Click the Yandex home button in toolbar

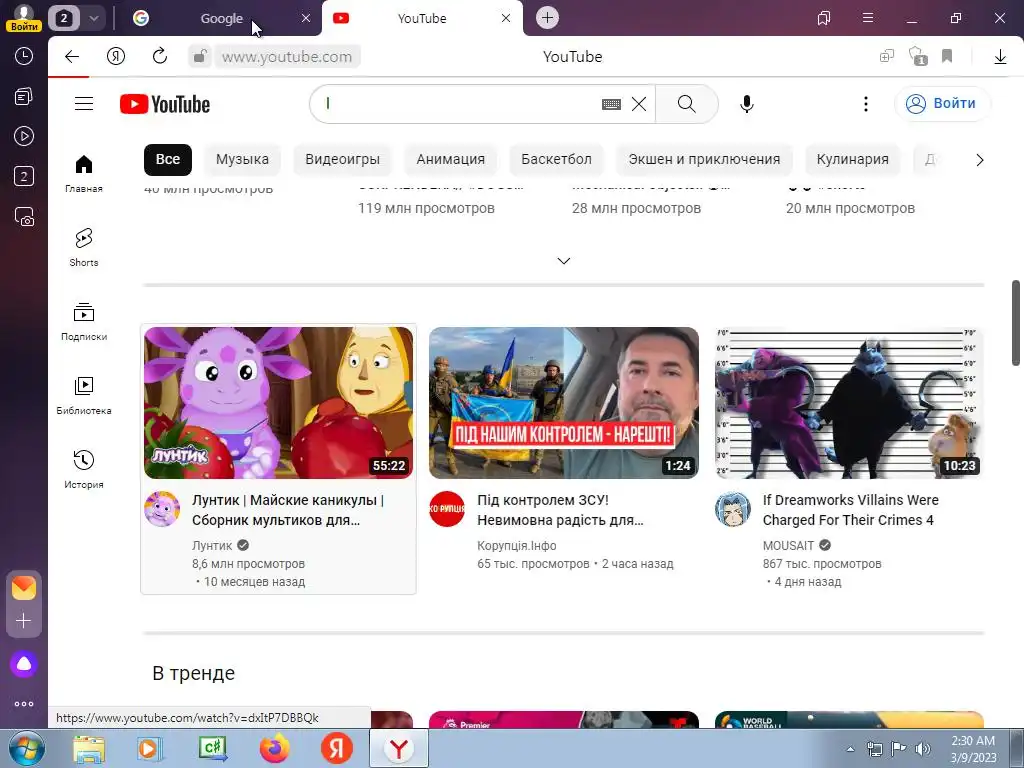coord(116,57)
